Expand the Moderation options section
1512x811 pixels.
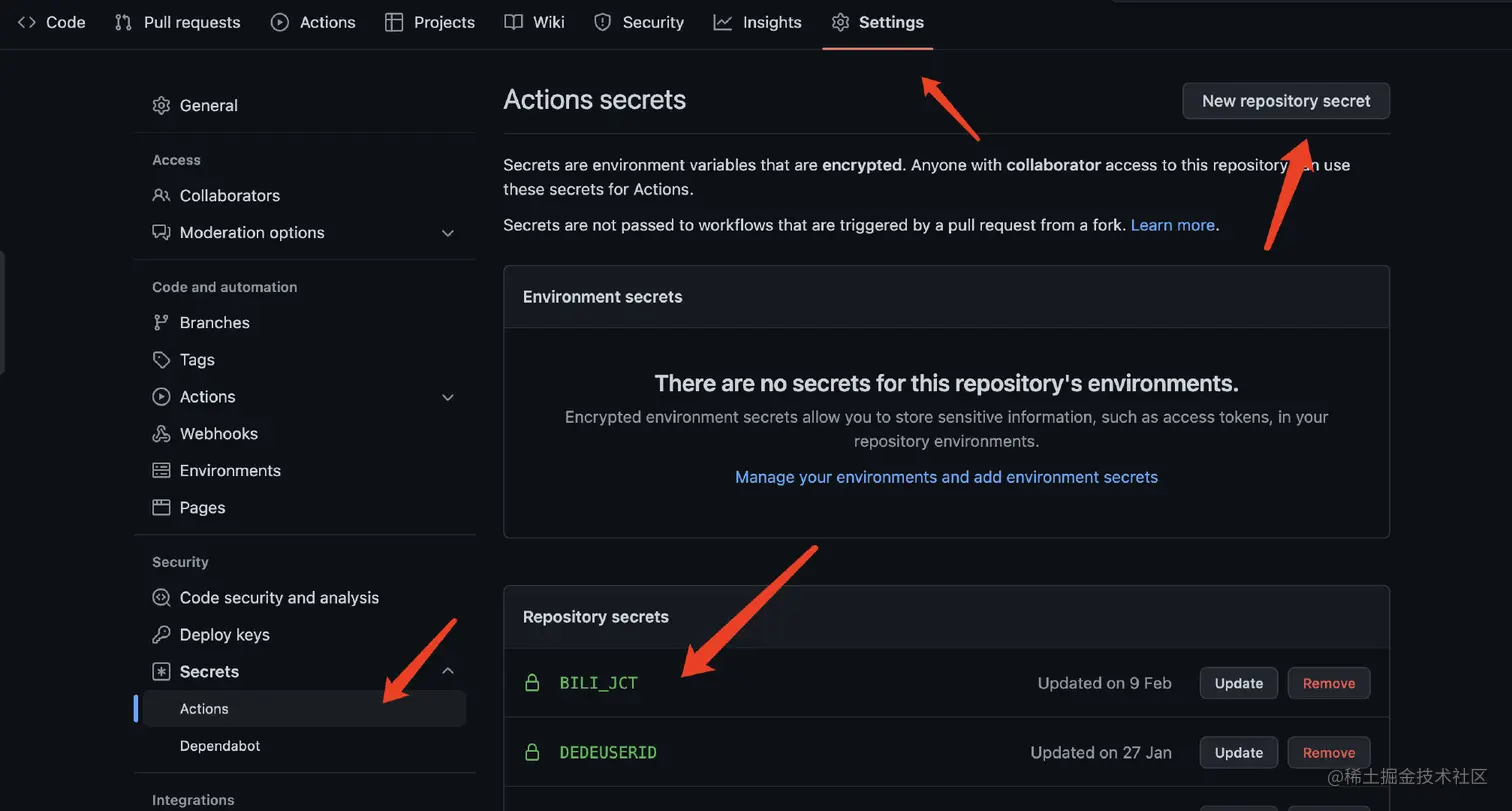pos(448,233)
